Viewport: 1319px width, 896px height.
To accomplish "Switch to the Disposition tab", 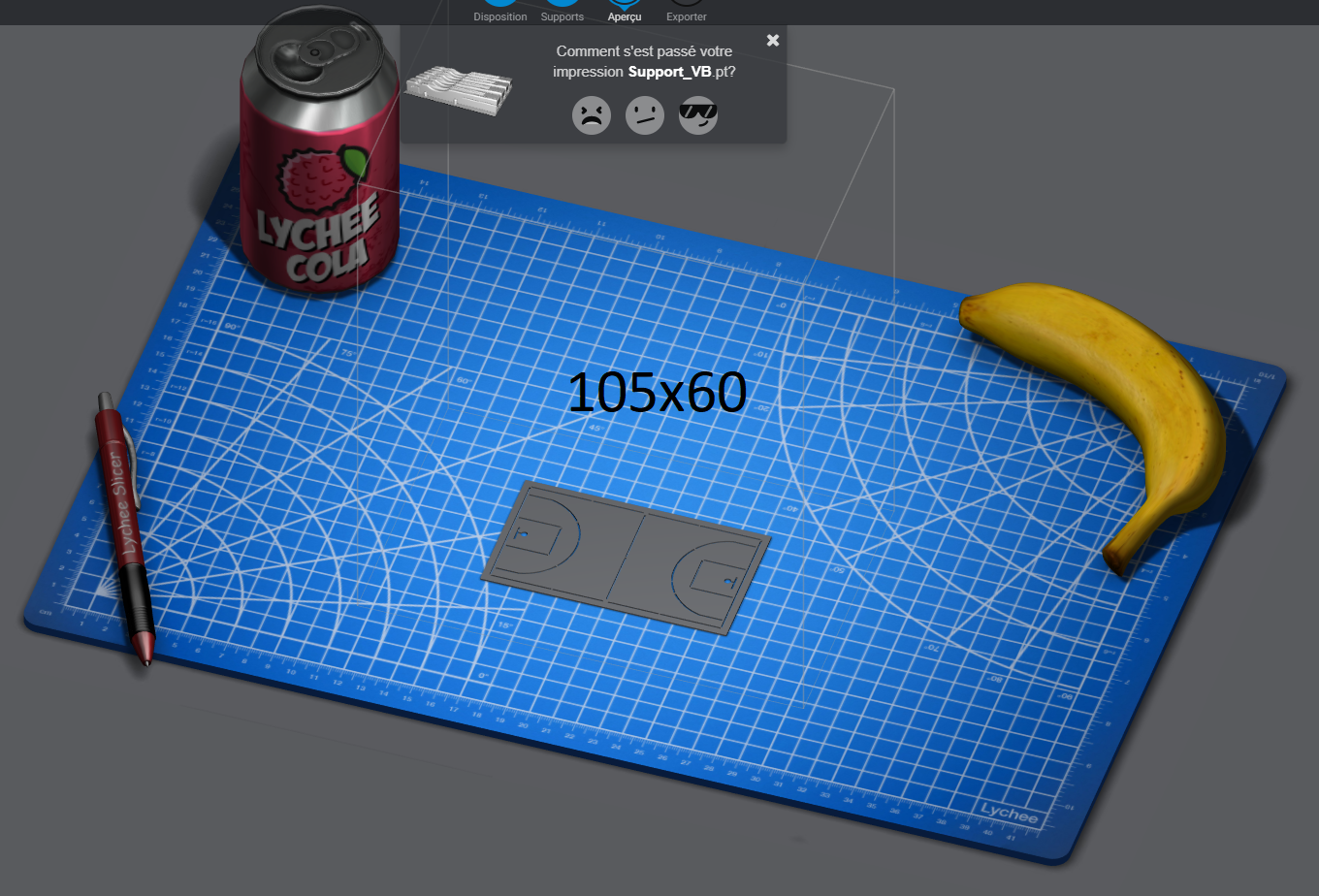I will (500, 12).
